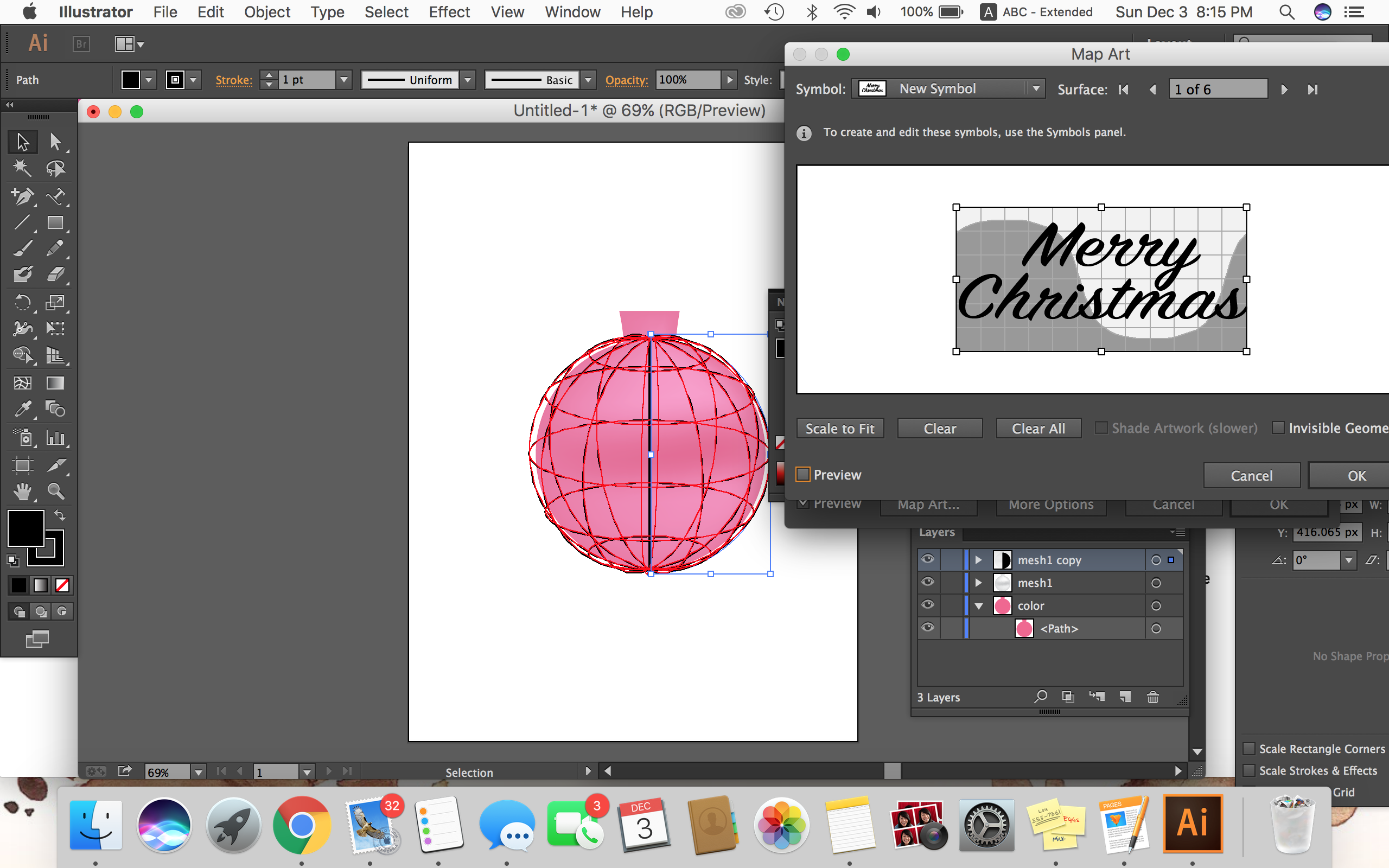
Task: Open the Effect menu
Action: 449,12
